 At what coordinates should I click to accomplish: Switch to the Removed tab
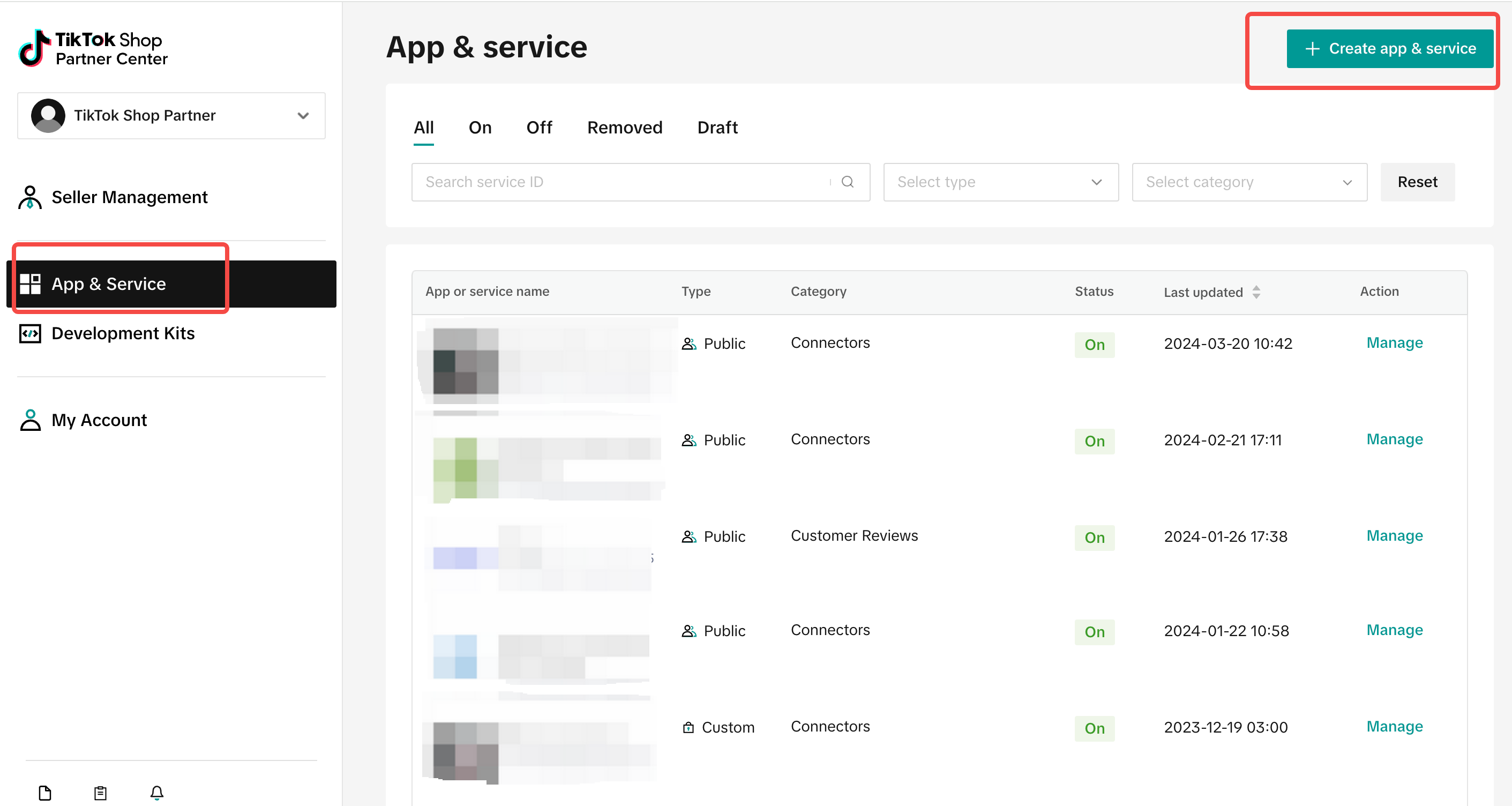click(x=625, y=128)
